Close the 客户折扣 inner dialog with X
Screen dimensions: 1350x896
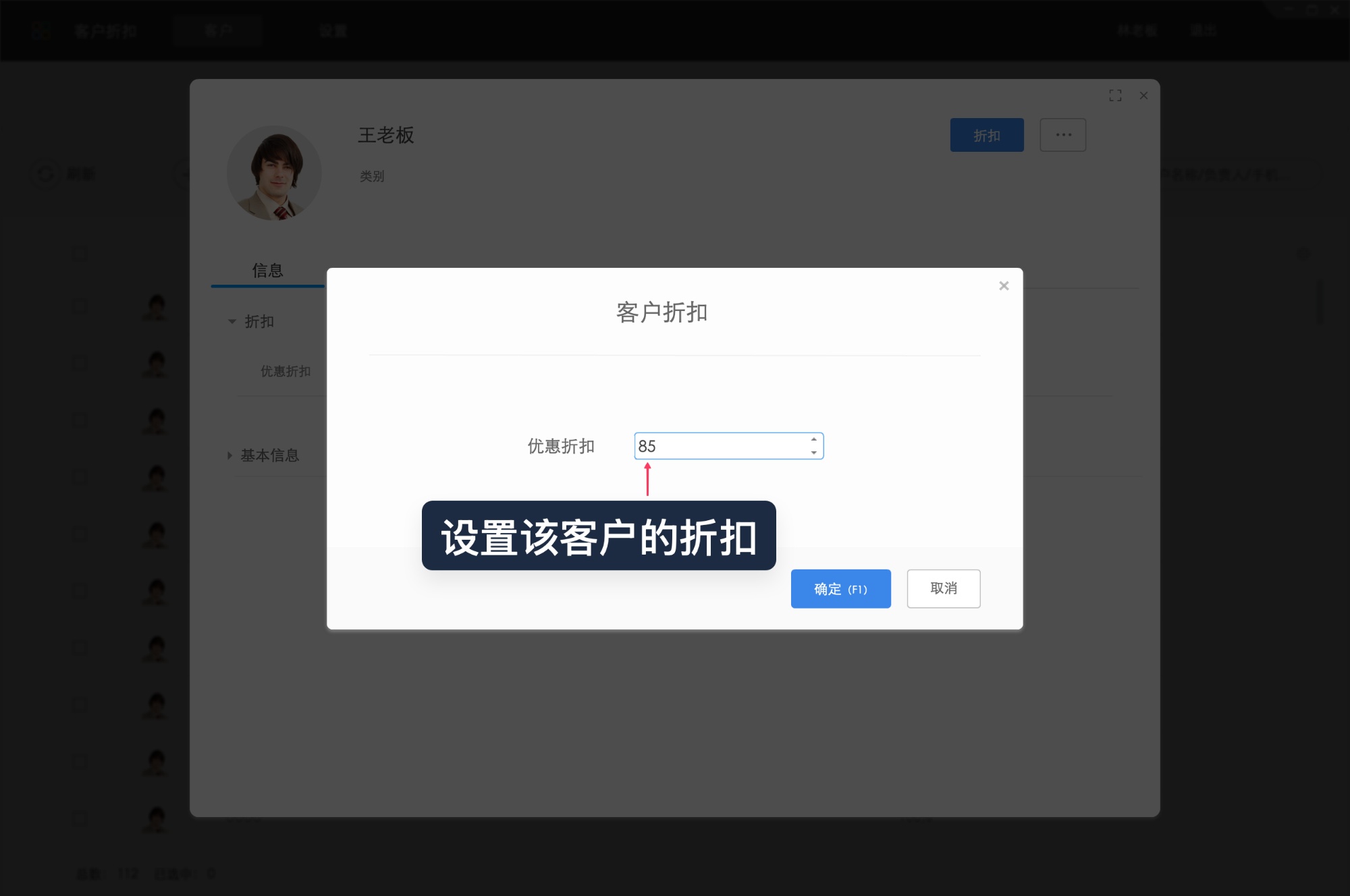(x=1004, y=285)
